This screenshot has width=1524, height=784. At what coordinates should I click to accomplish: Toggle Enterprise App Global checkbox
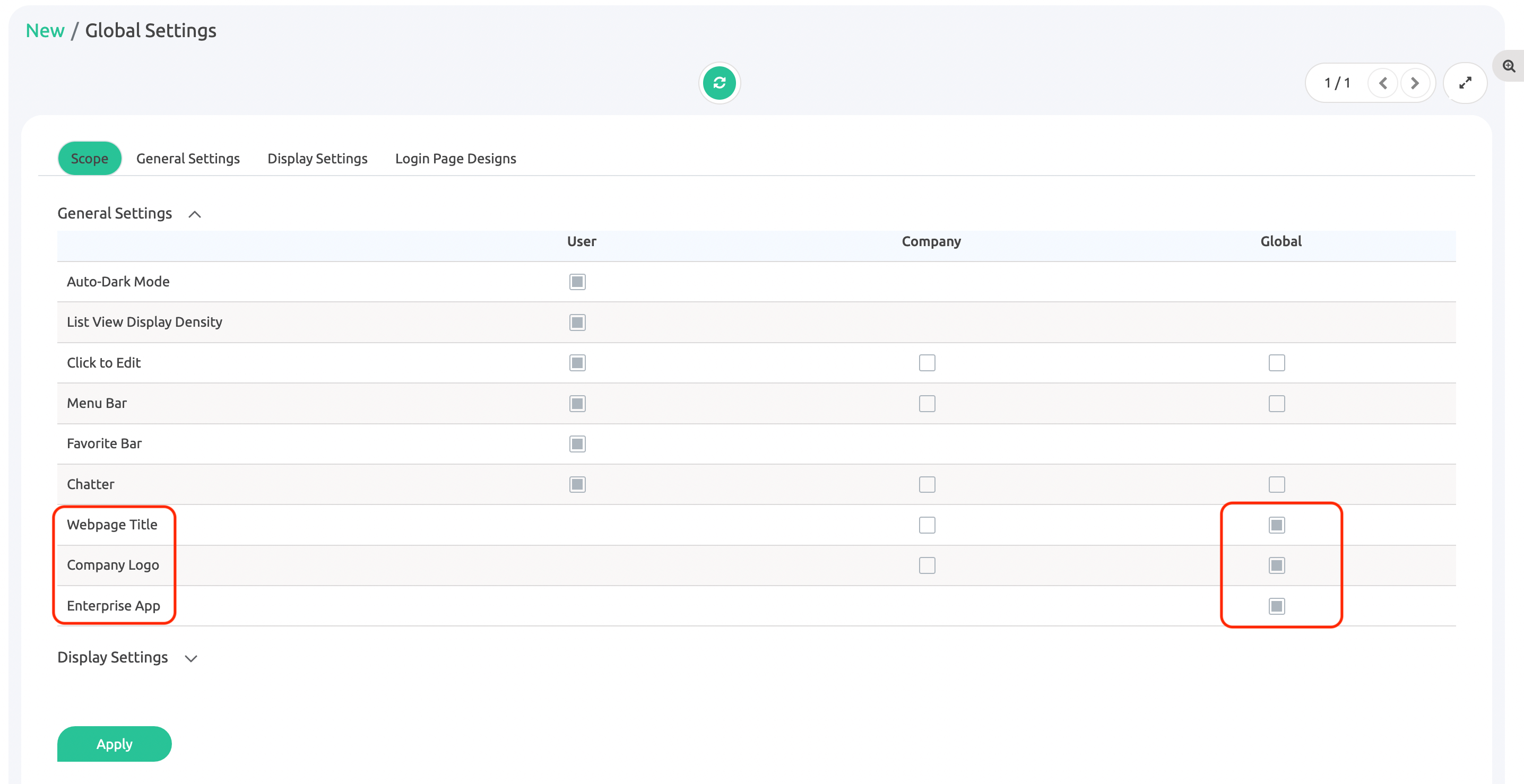tap(1276, 606)
